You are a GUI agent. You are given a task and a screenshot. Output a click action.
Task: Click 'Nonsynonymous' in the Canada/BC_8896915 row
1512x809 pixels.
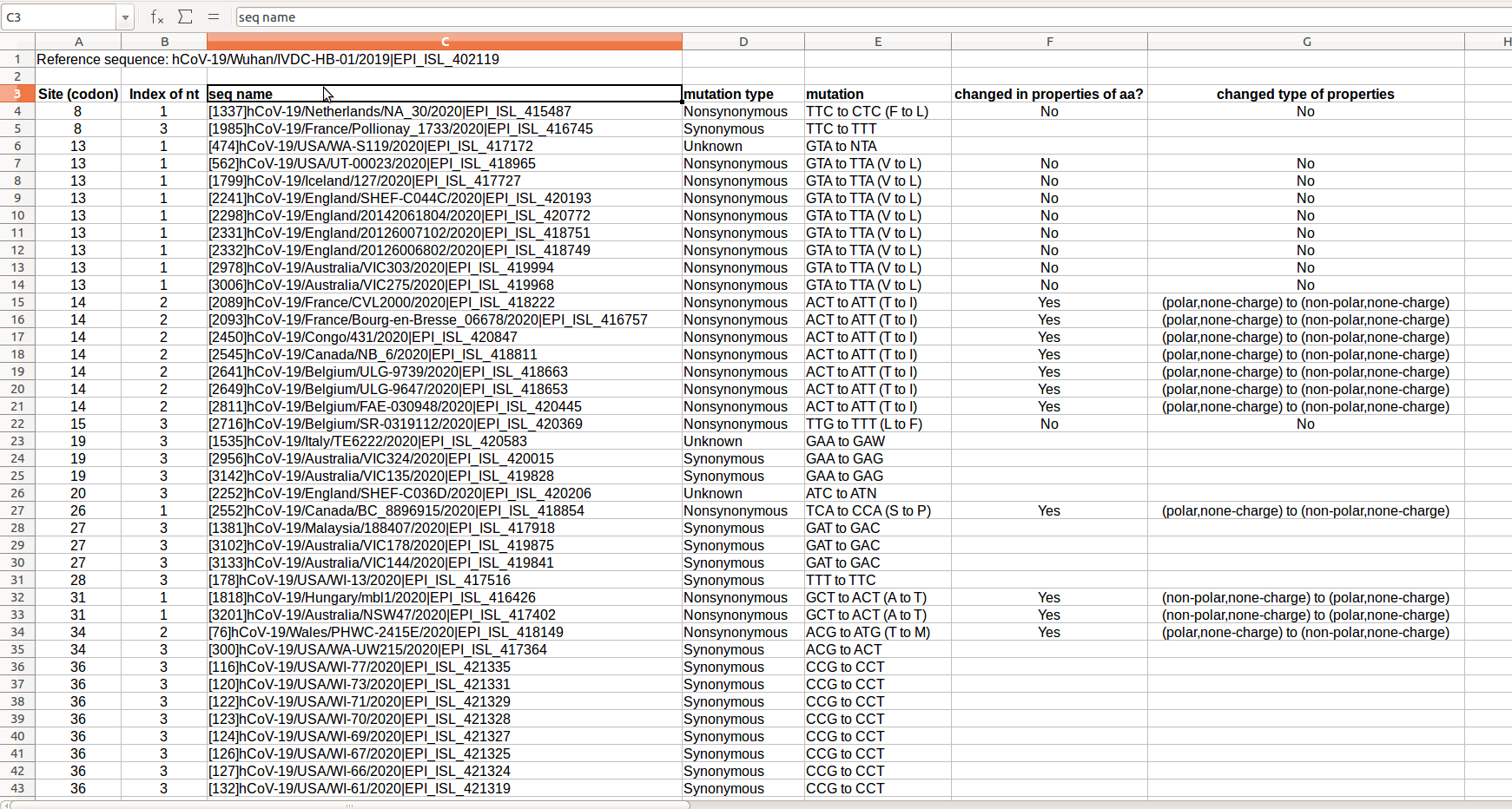pos(743,510)
